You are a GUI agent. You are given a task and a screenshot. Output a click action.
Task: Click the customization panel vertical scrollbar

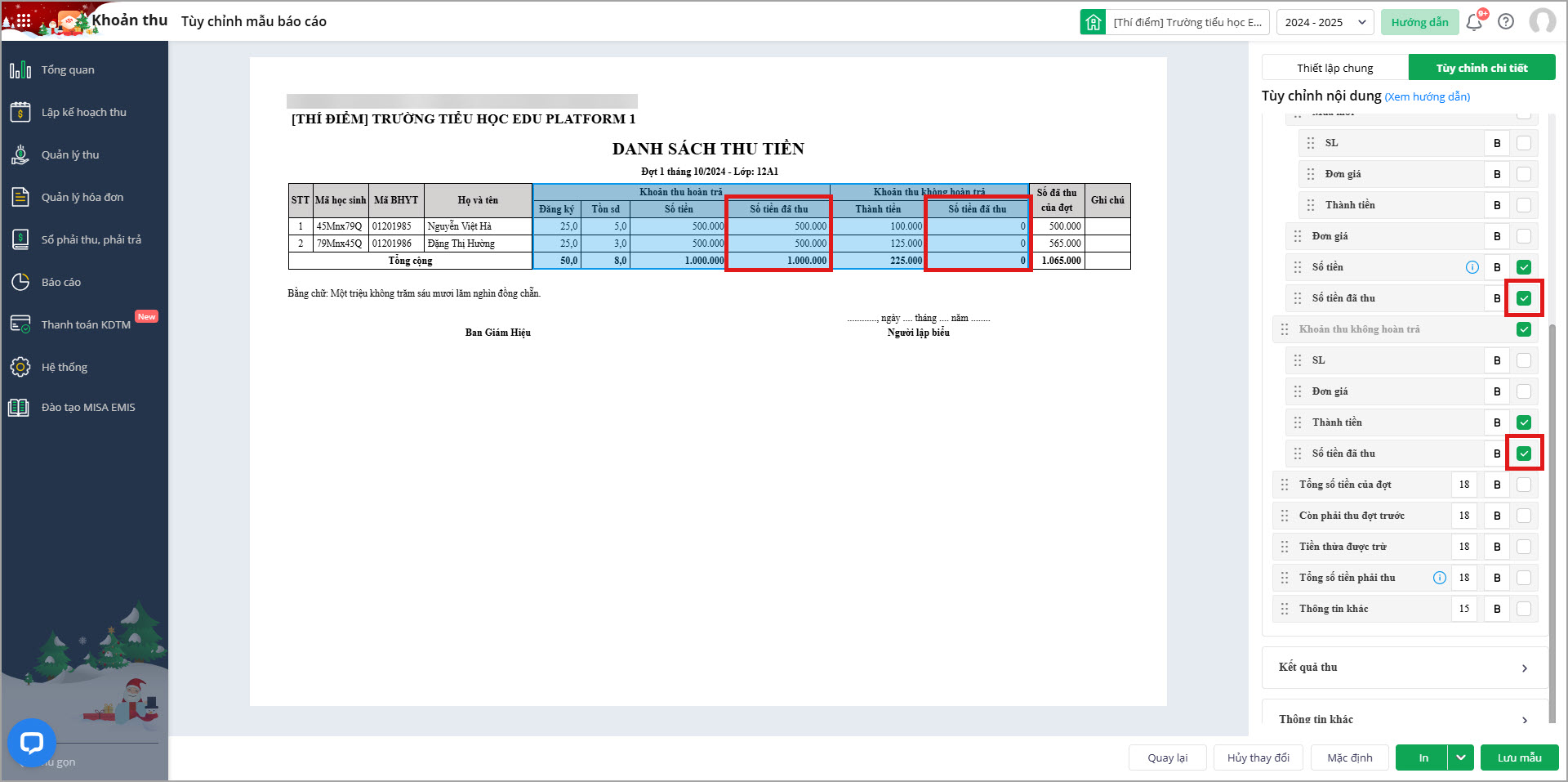point(1552,523)
